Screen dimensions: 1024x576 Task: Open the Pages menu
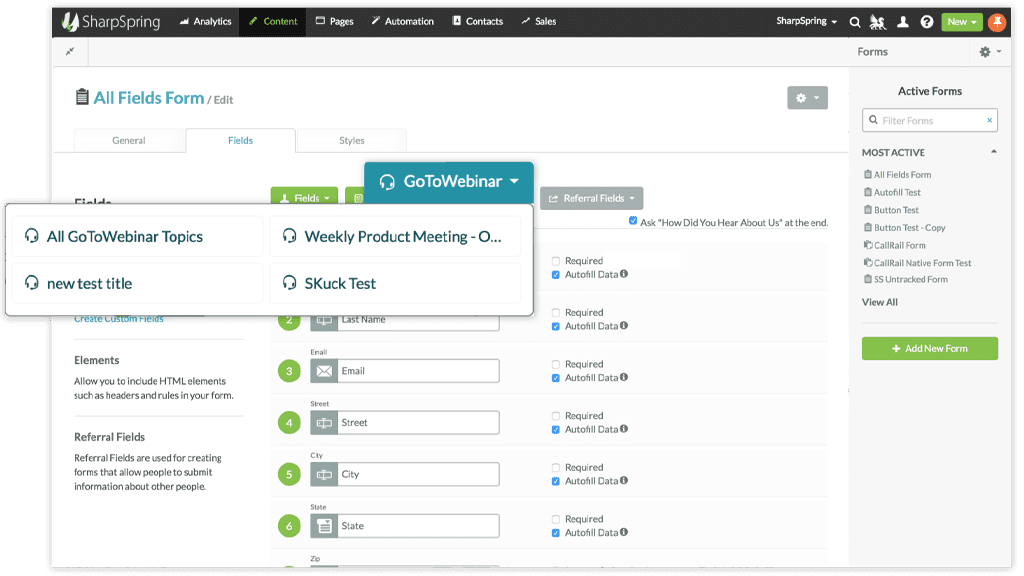point(334,22)
